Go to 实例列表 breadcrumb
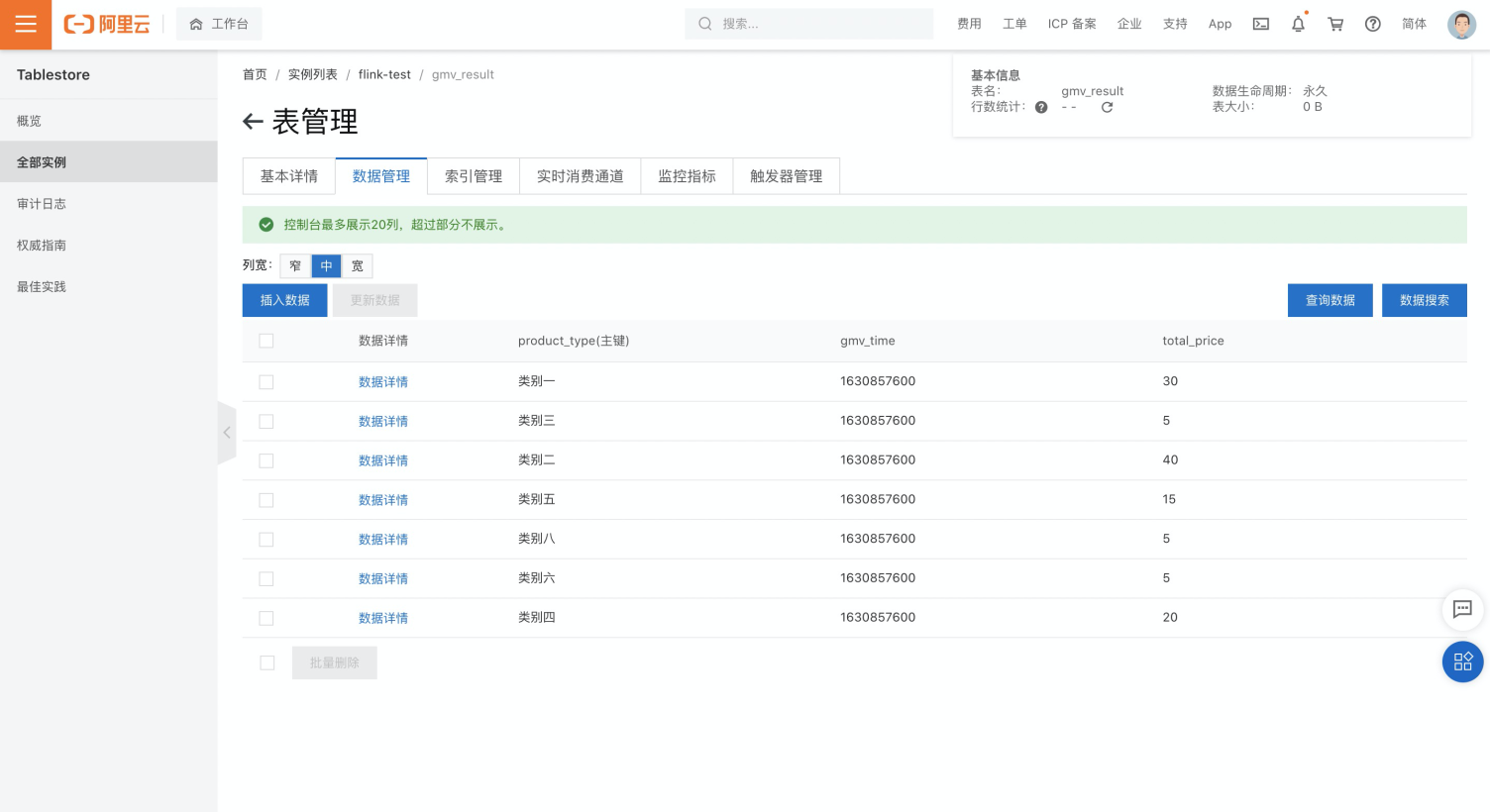This screenshot has height=812, width=1490. coord(313,74)
